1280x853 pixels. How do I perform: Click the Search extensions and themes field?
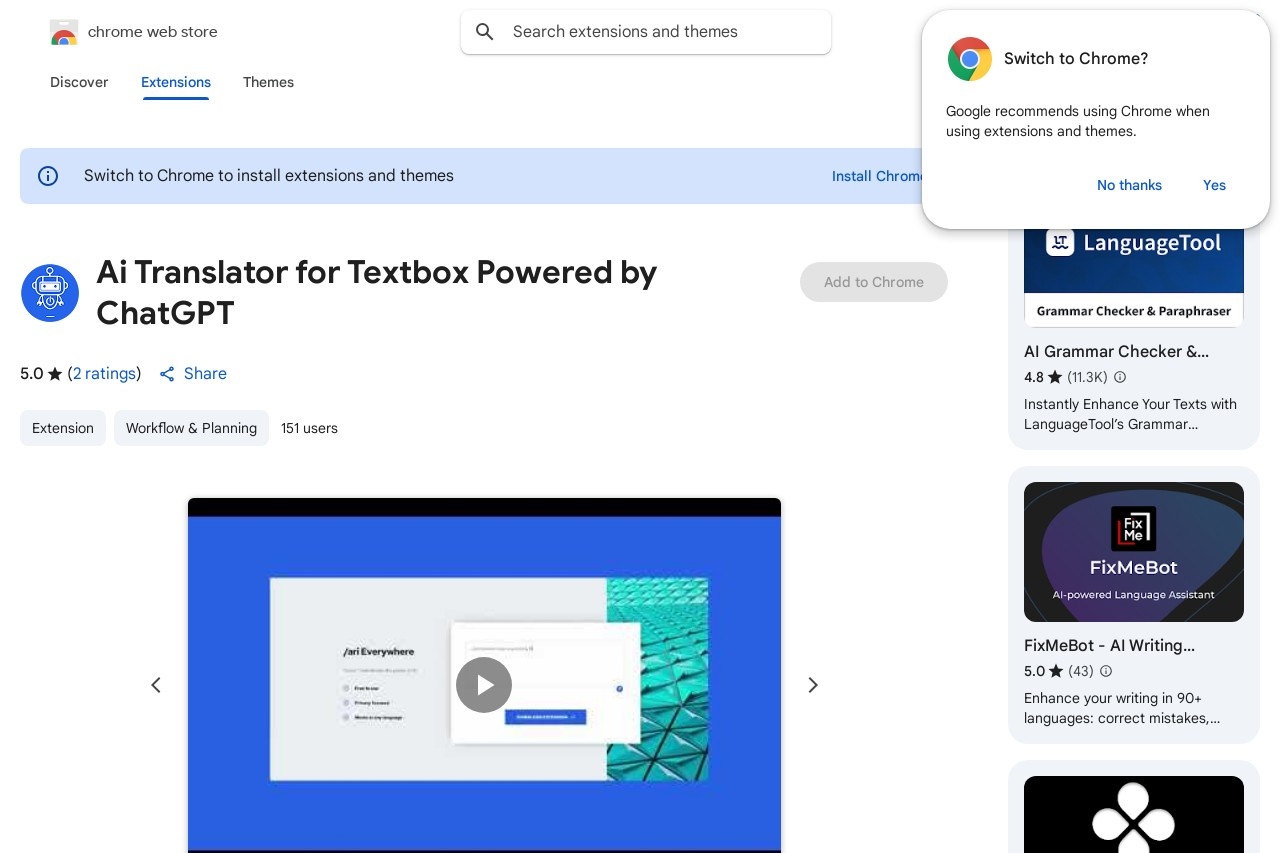(646, 32)
